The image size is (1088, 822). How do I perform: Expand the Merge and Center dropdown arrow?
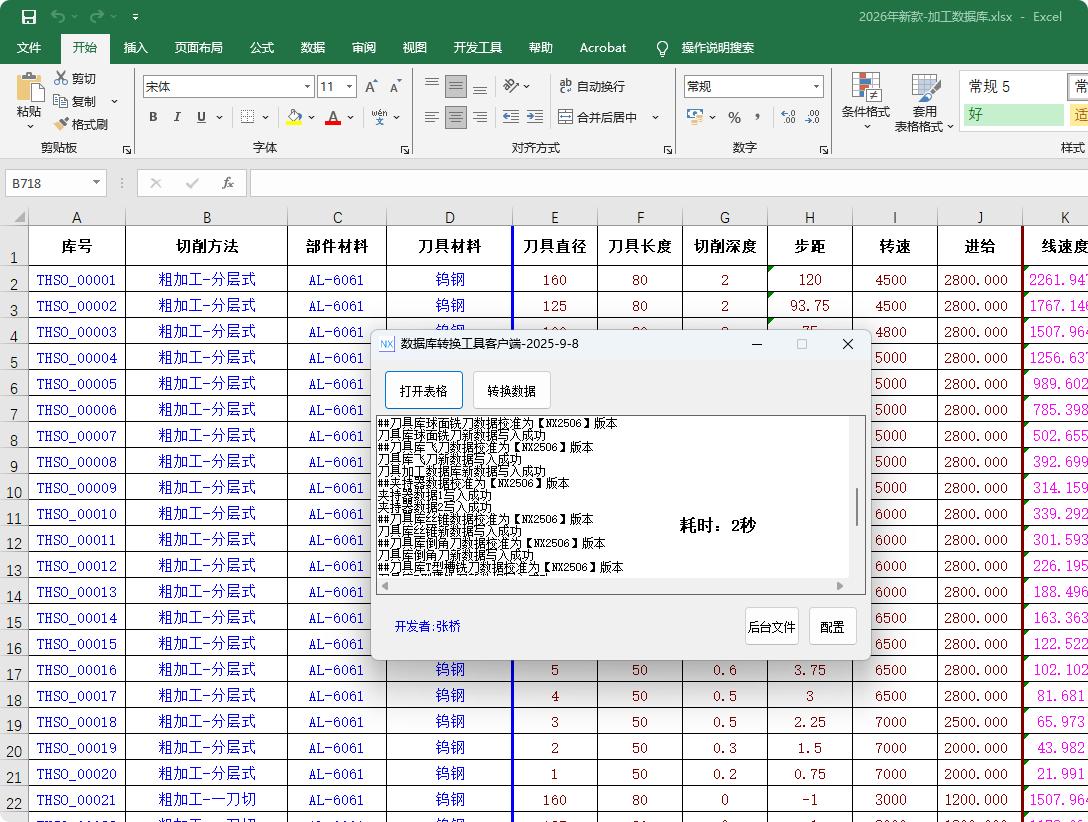pyautogui.click(x=655, y=117)
